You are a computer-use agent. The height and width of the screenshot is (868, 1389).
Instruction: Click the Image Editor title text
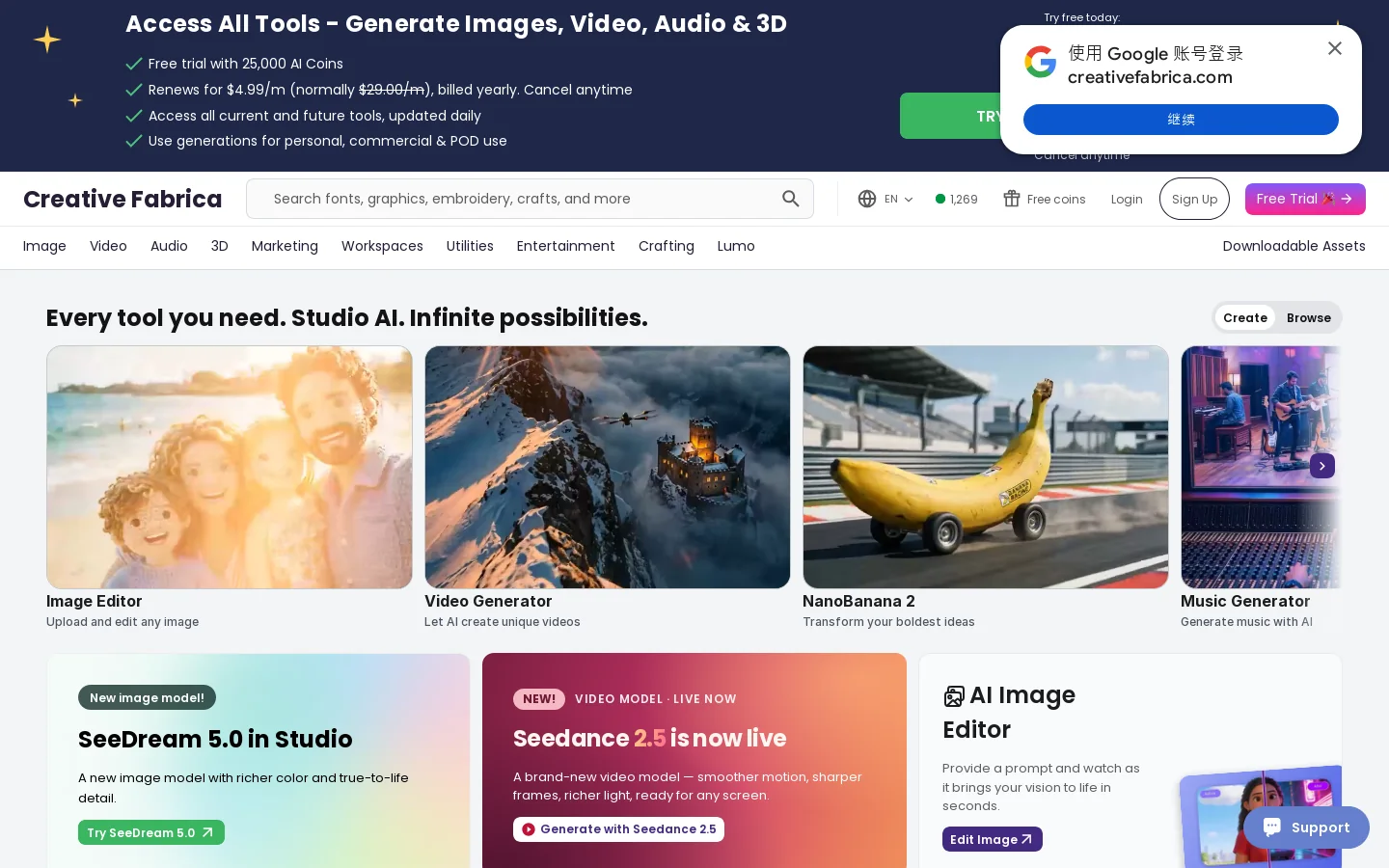click(95, 601)
